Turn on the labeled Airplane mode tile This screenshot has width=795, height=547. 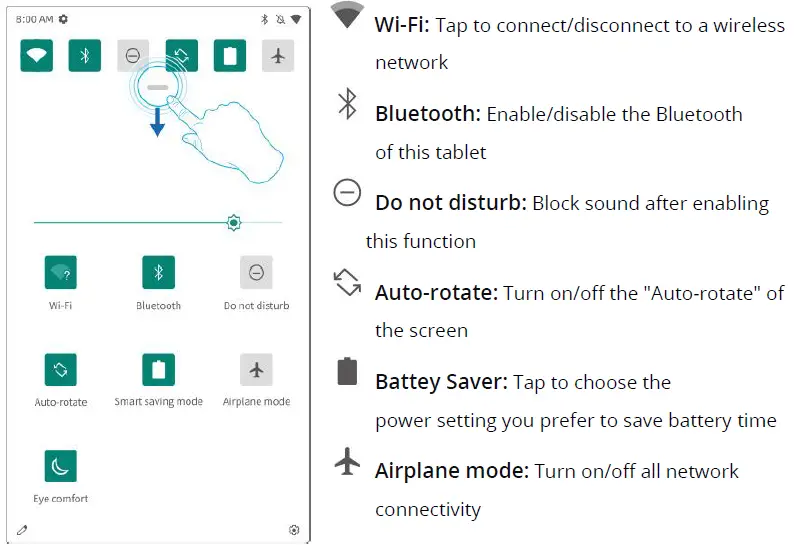point(256,369)
